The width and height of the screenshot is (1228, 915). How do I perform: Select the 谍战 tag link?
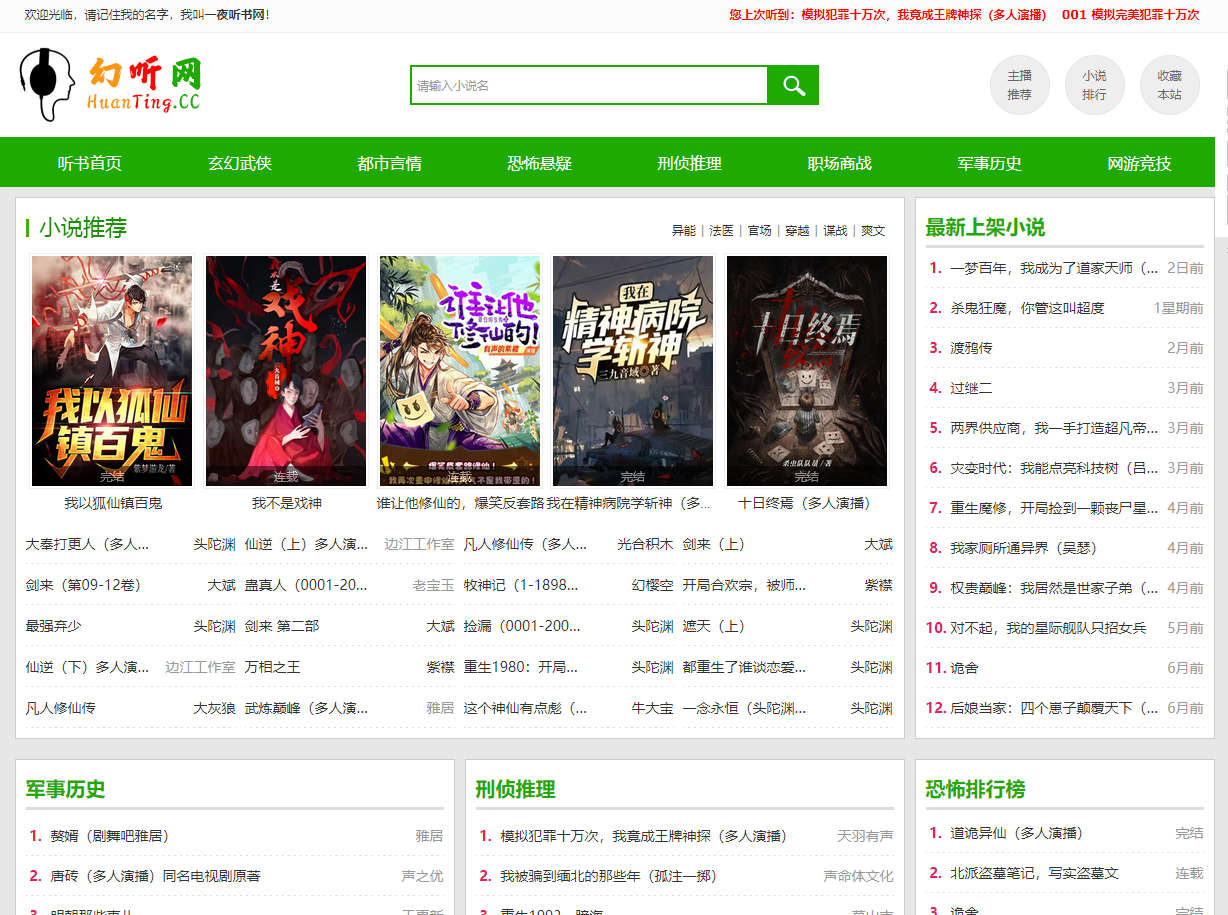coord(835,230)
